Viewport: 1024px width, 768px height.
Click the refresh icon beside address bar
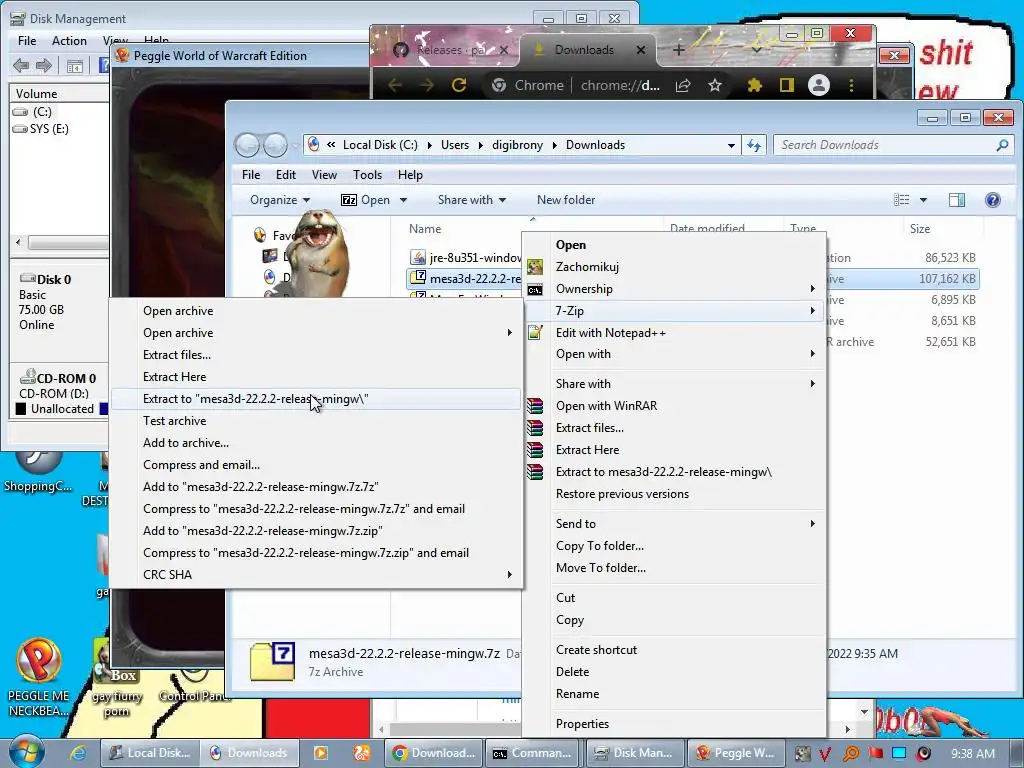coord(754,145)
